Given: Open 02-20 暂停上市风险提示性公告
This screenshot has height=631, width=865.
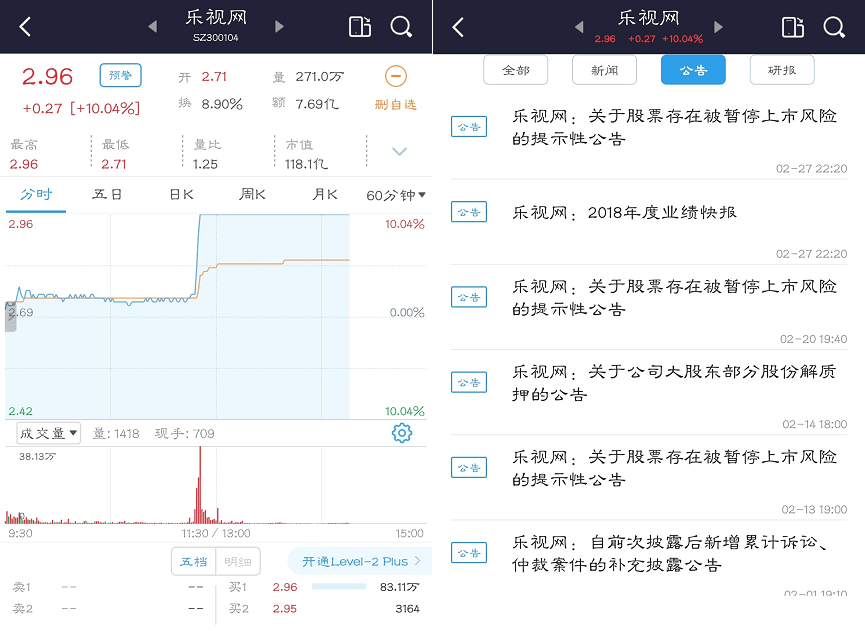Looking at the screenshot, I should (649, 307).
